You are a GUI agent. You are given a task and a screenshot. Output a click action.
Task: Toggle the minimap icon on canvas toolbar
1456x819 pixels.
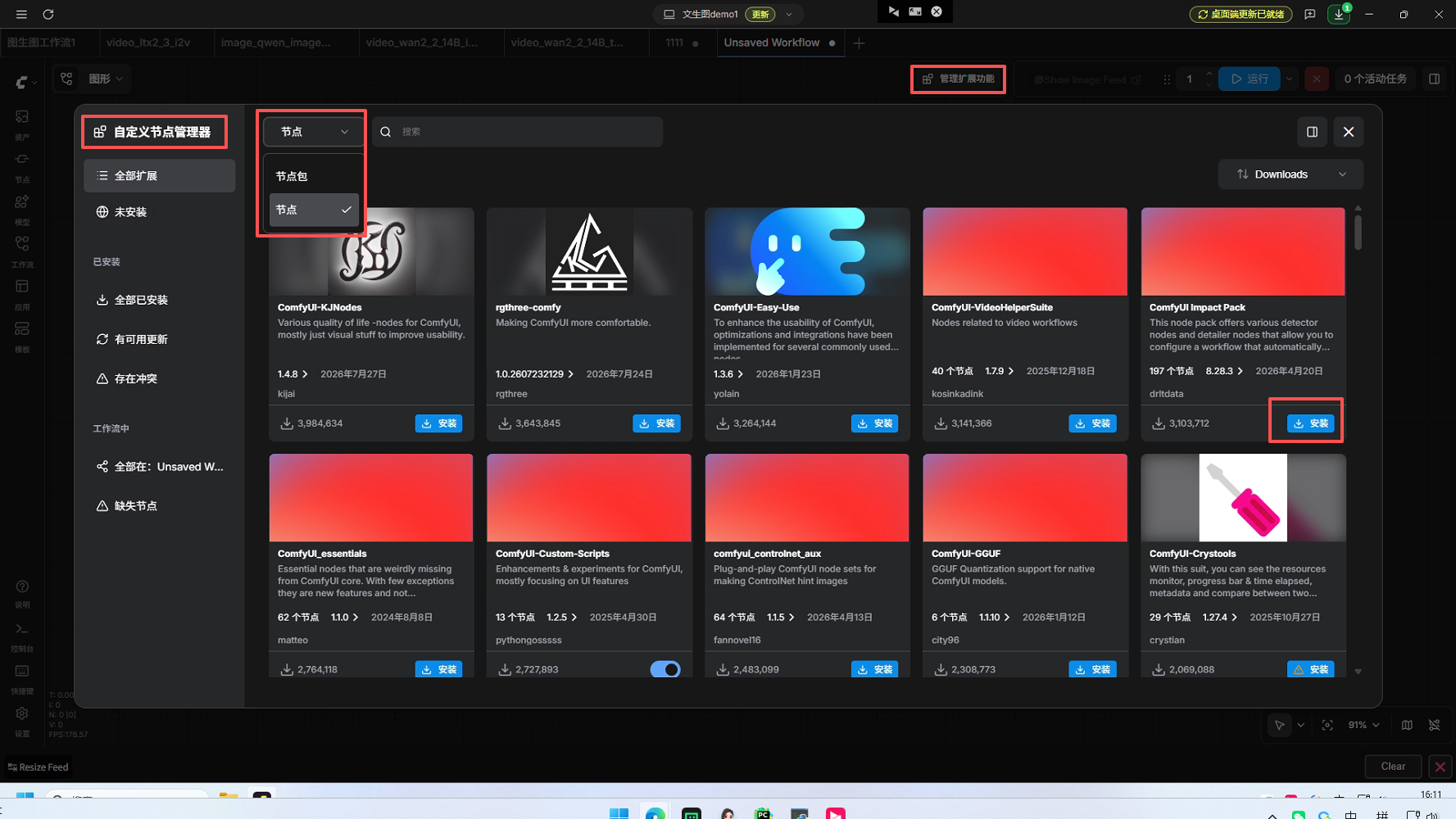tap(1407, 725)
